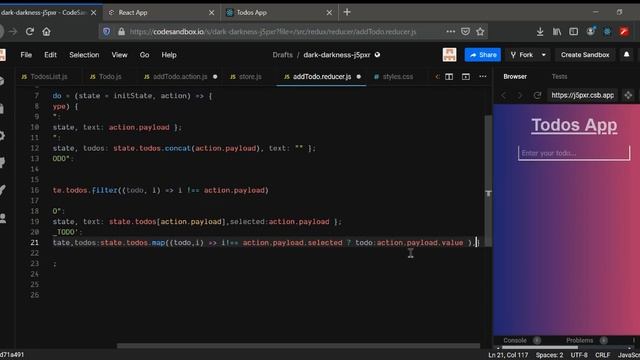Open Problems panel in preview
The height and width of the screenshot is (360, 640).
click(579, 340)
